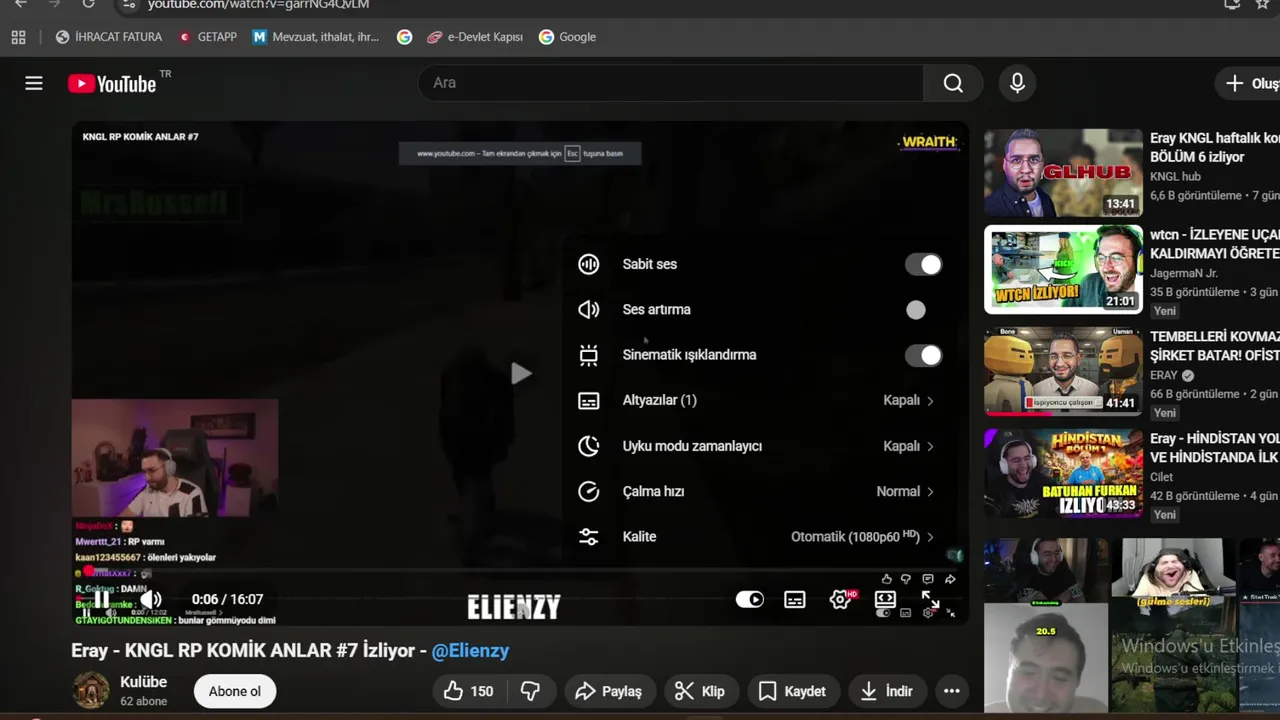Like the video with 150 thumbs up
This screenshot has width=1280, height=720.
coord(469,691)
